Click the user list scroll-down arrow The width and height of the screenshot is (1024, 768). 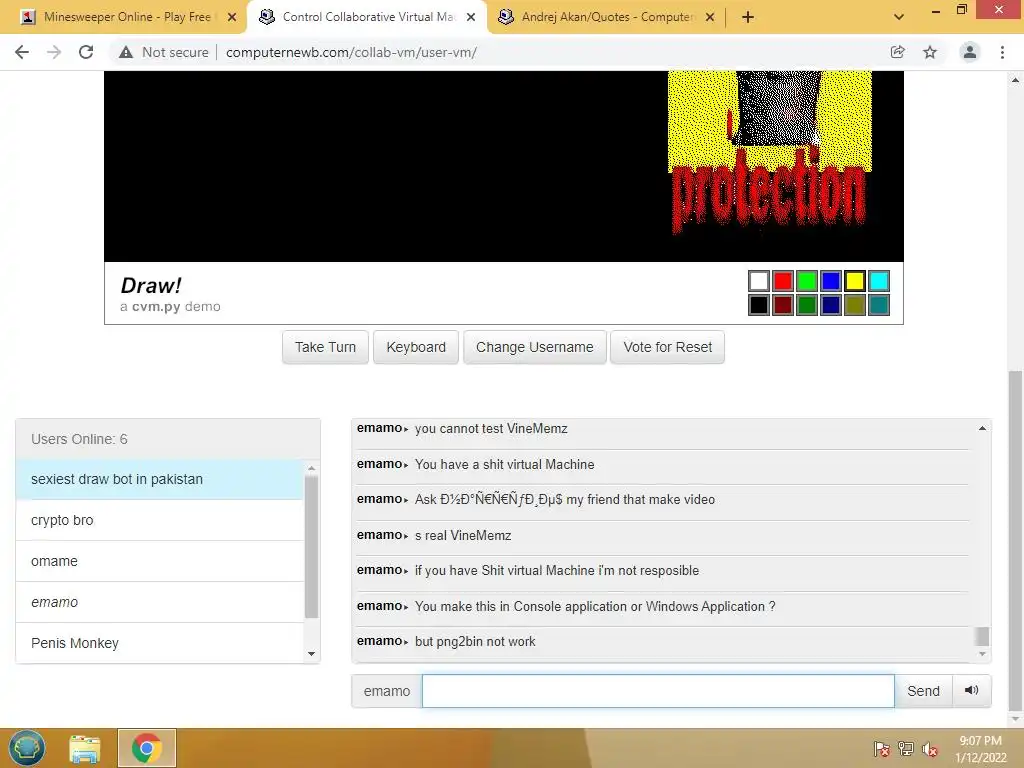312,654
